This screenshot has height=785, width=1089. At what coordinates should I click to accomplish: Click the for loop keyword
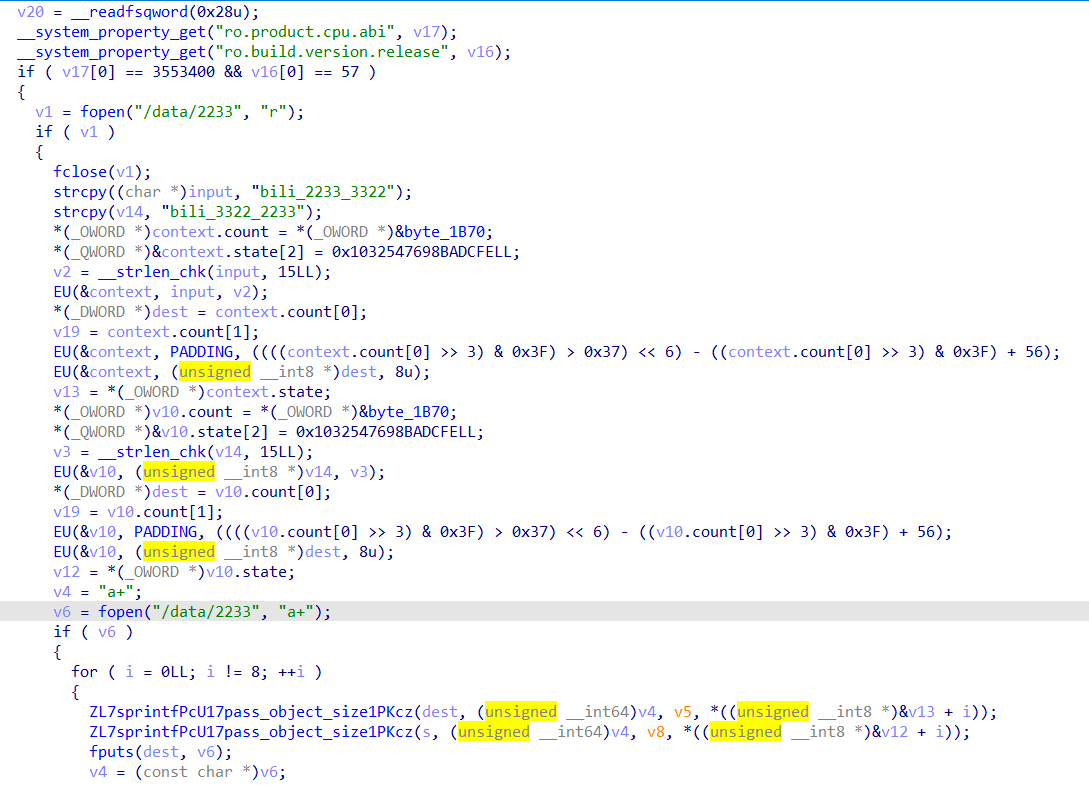tap(84, 672)
